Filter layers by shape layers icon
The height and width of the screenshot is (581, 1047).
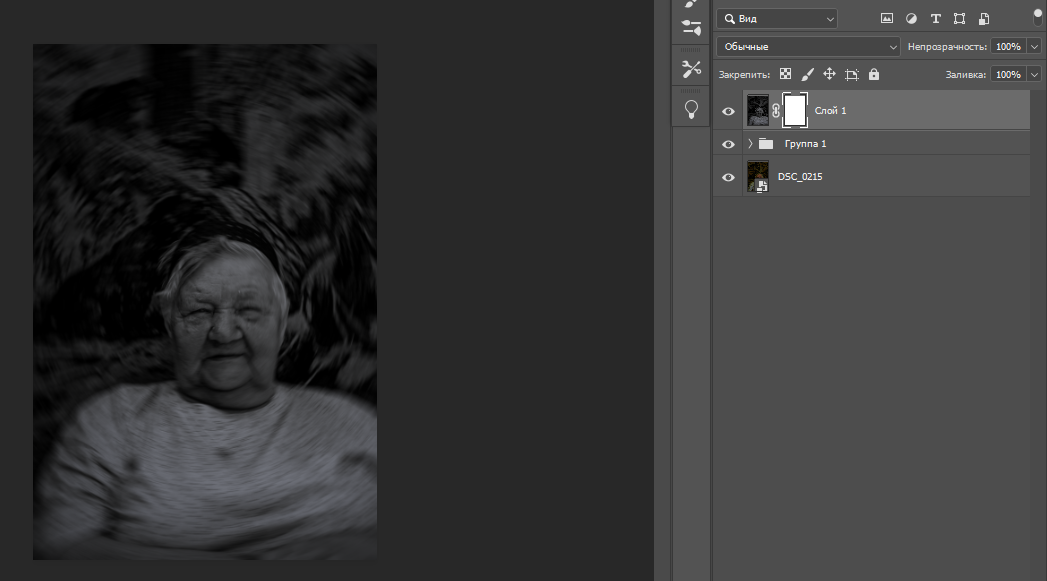click(x=960, y=19)
